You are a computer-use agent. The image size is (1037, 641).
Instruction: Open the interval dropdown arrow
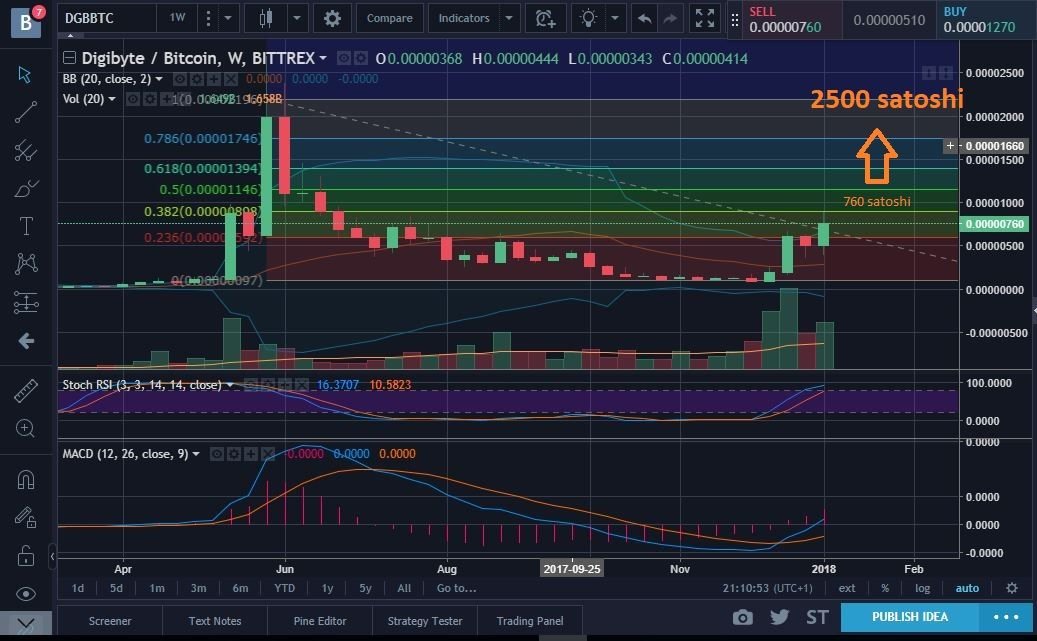tap(228, 19)
